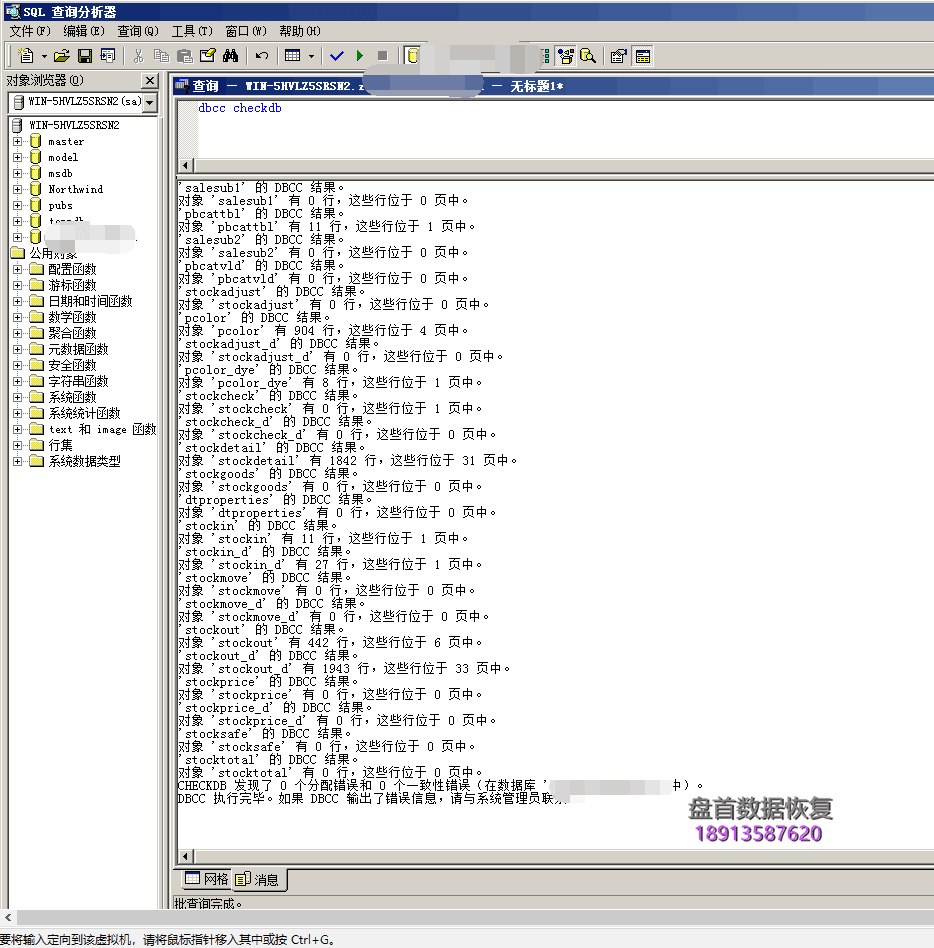This screenshot has height=948, width=934.
Task: Expand the pubs database node
Action: [x=18, y=206]
